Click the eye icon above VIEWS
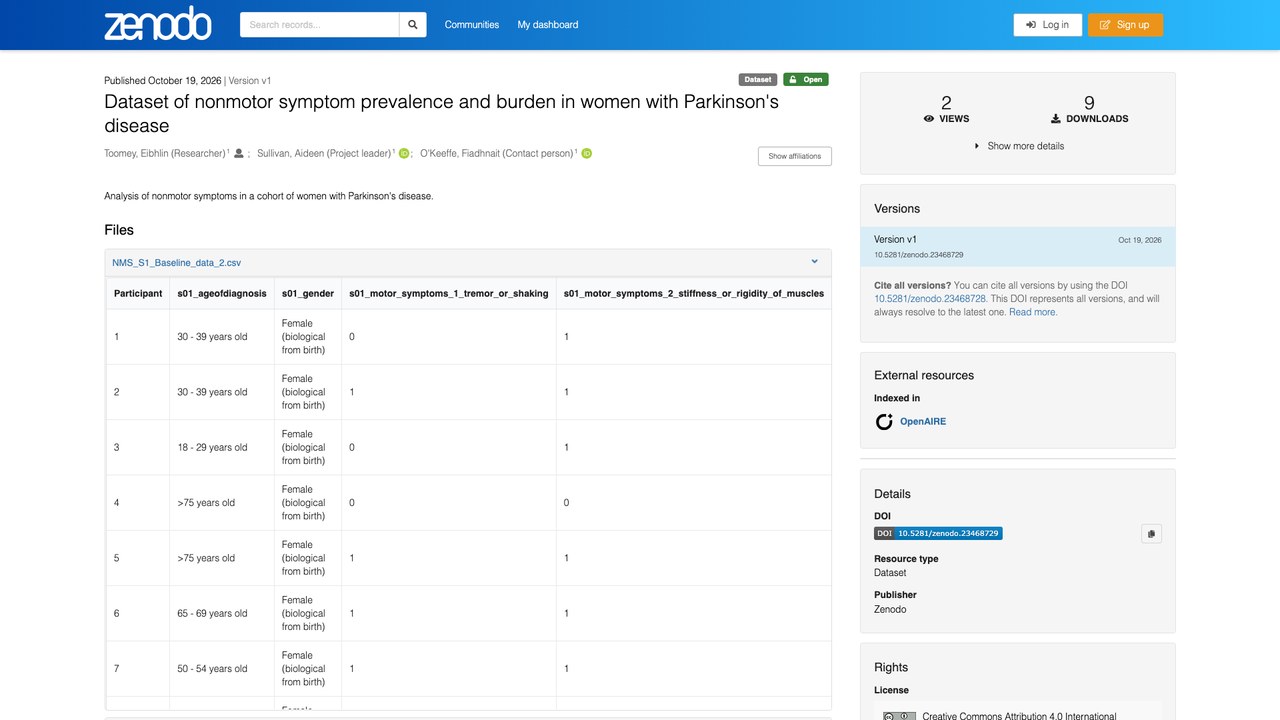 929,119
